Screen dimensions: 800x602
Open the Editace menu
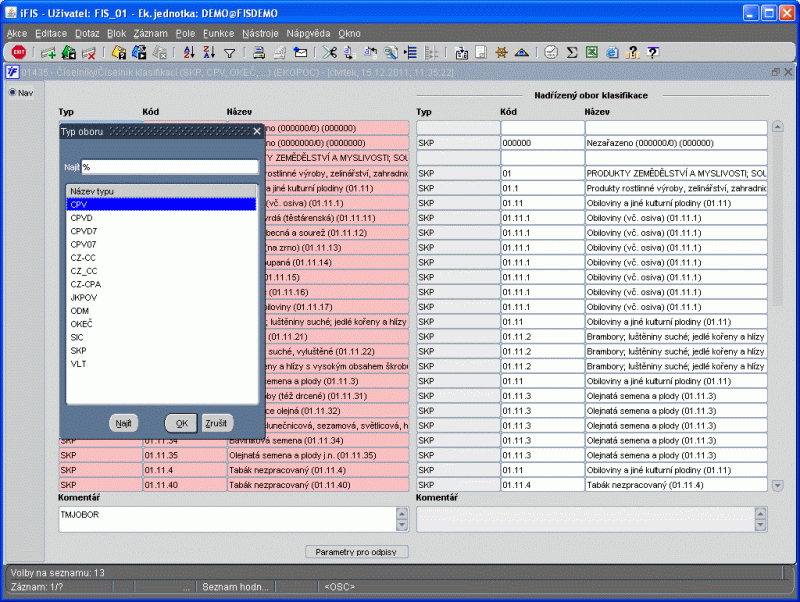point(51,33)
